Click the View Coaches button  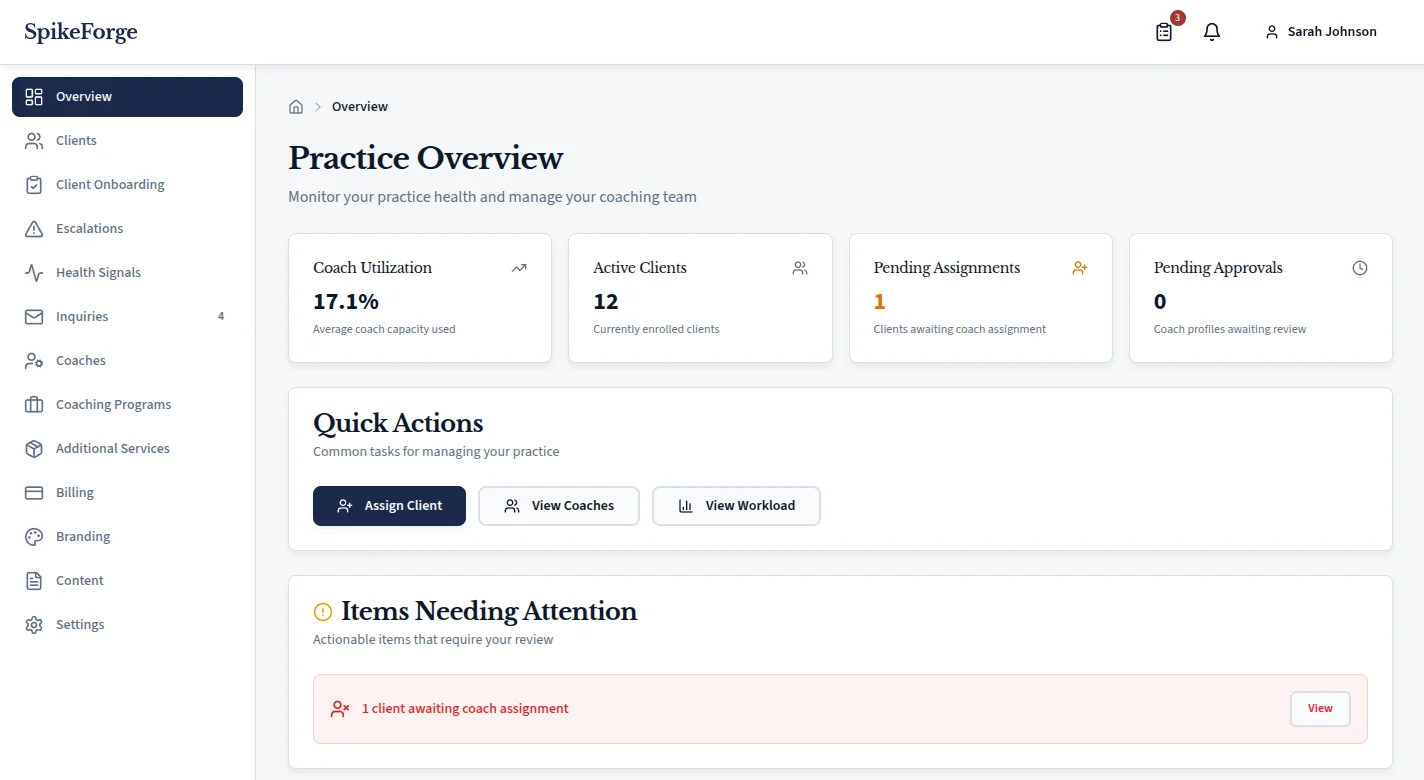559,506
